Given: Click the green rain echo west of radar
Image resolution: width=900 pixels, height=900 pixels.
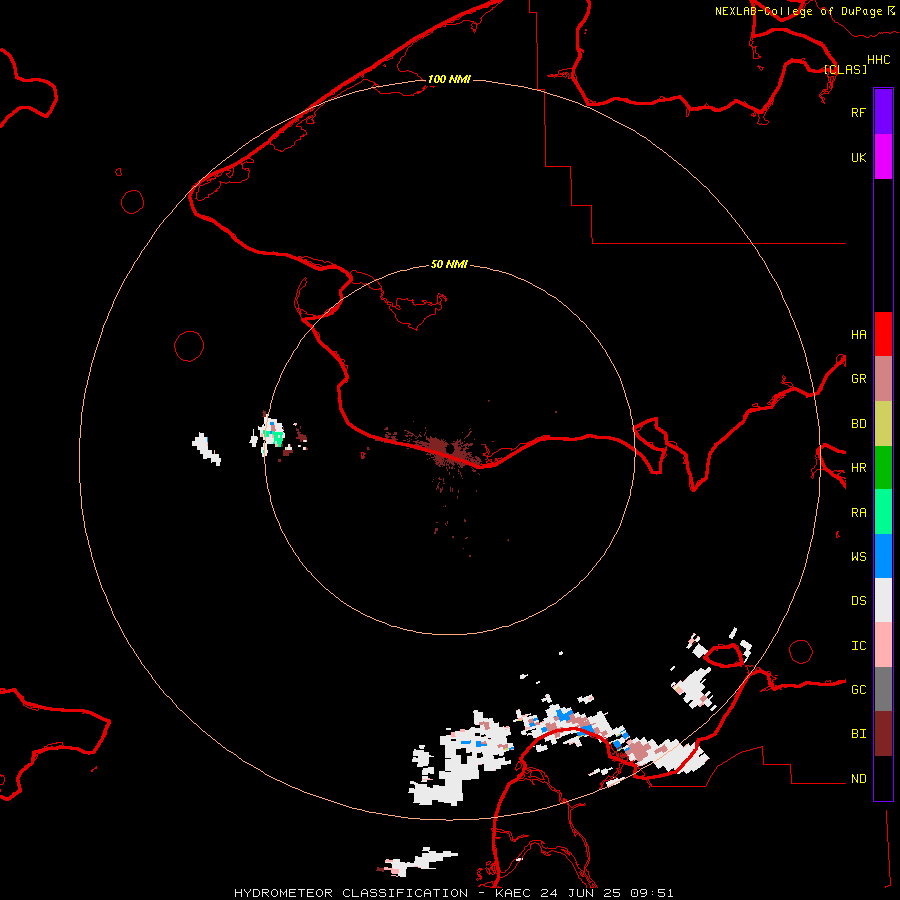Looking at the screenshot, I should (276, 437).
